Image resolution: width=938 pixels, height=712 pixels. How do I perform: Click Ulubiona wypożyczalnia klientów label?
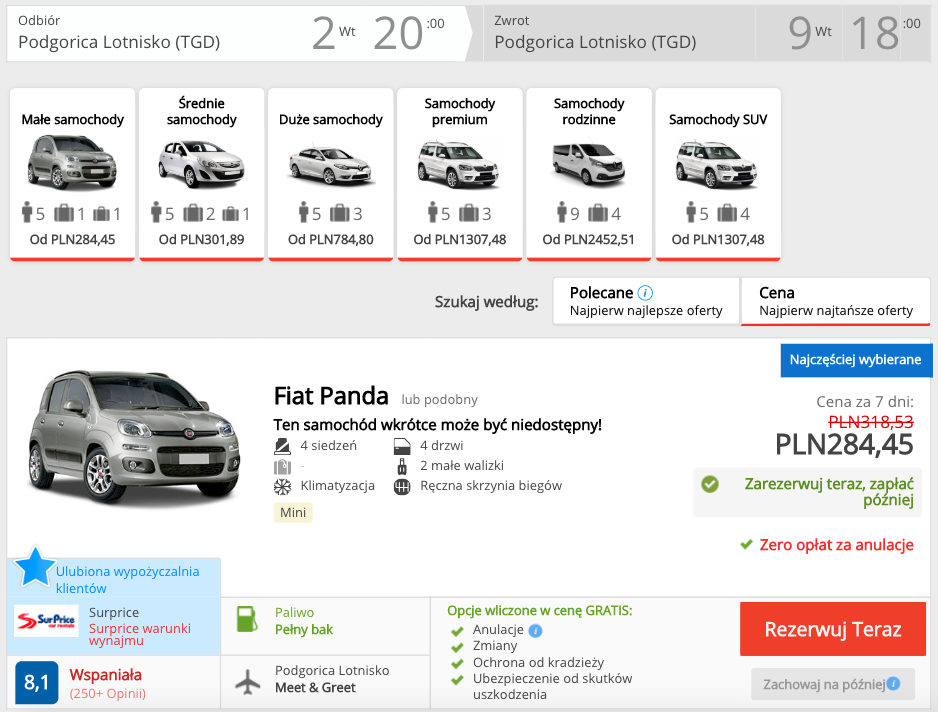[127, 580]
